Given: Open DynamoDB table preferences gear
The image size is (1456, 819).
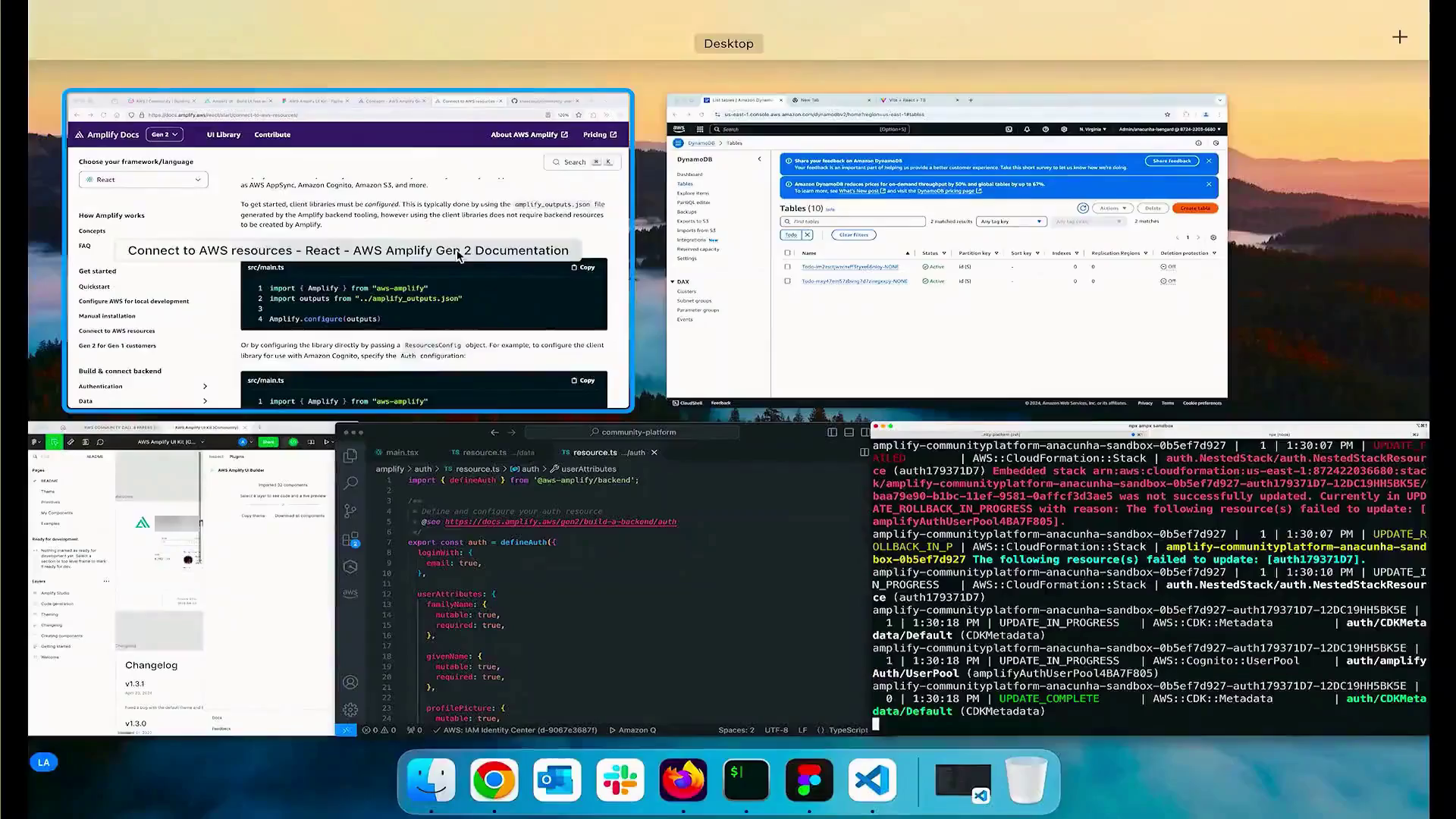Looking at the screenshot, I should click(1213, 237).
